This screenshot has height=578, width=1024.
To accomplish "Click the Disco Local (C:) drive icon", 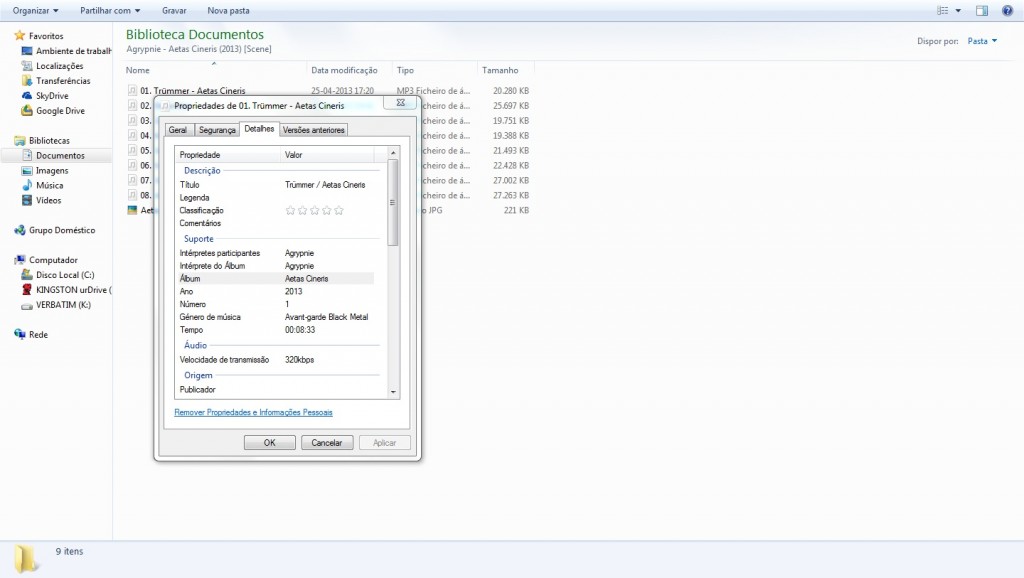I will click(x=27, y=275).
